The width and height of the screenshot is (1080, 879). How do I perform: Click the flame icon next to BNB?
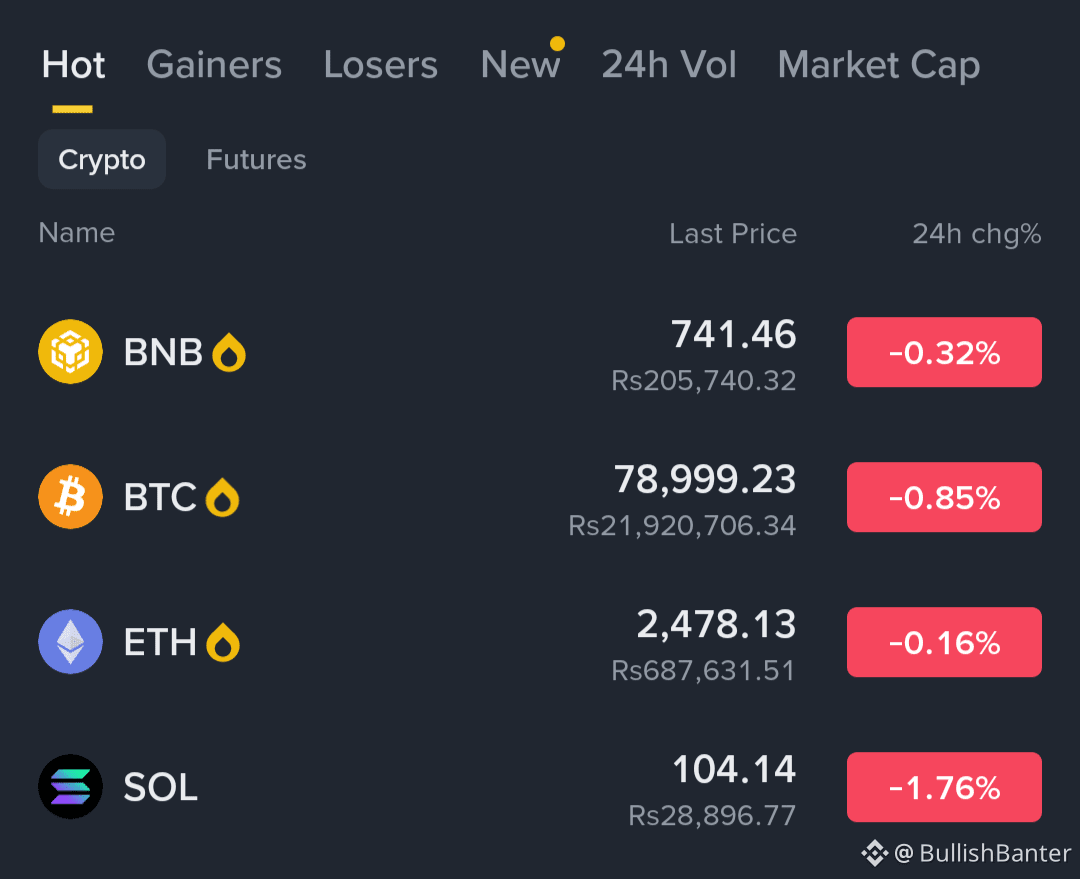click(x=229, y=353)
